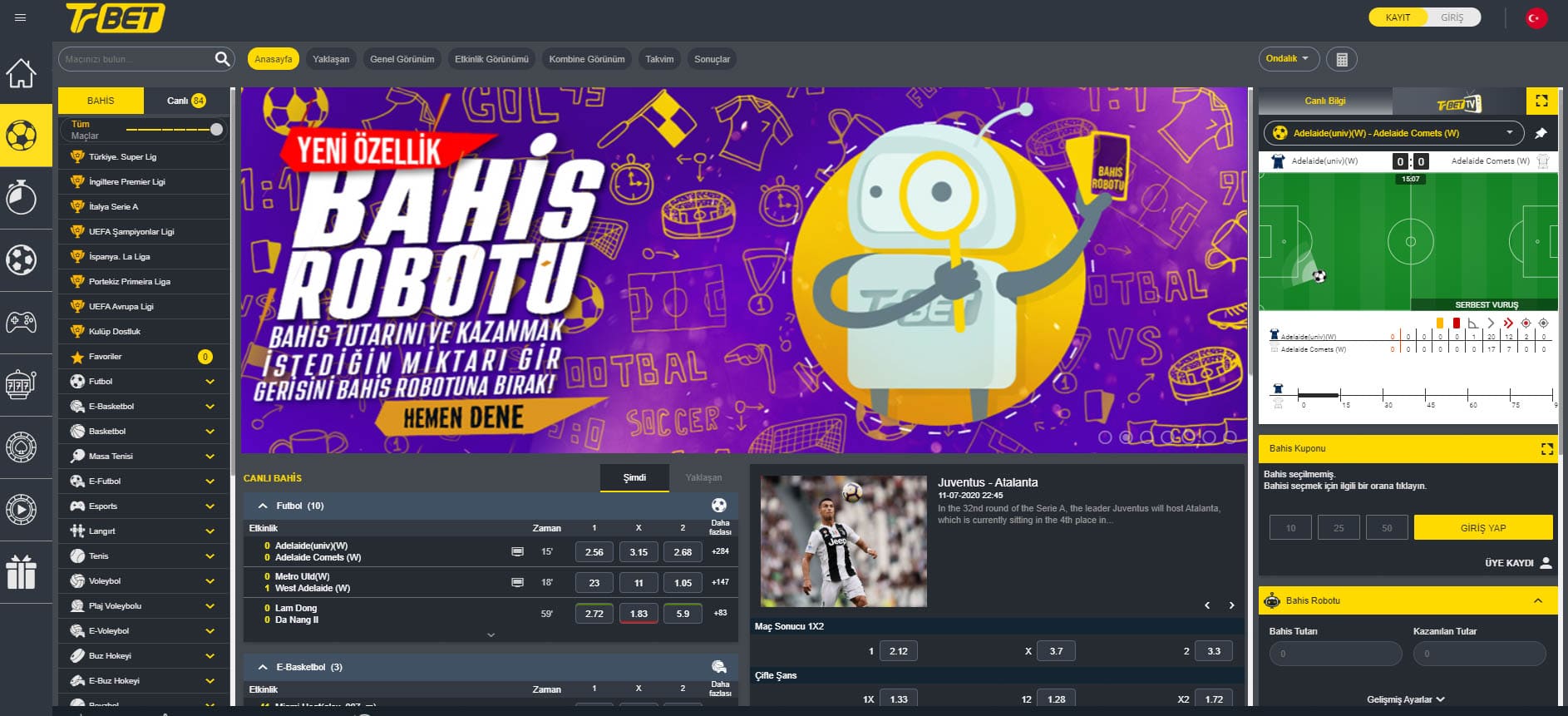Click the ÜYE KAYDI user icon

[x=1546, y=563]
